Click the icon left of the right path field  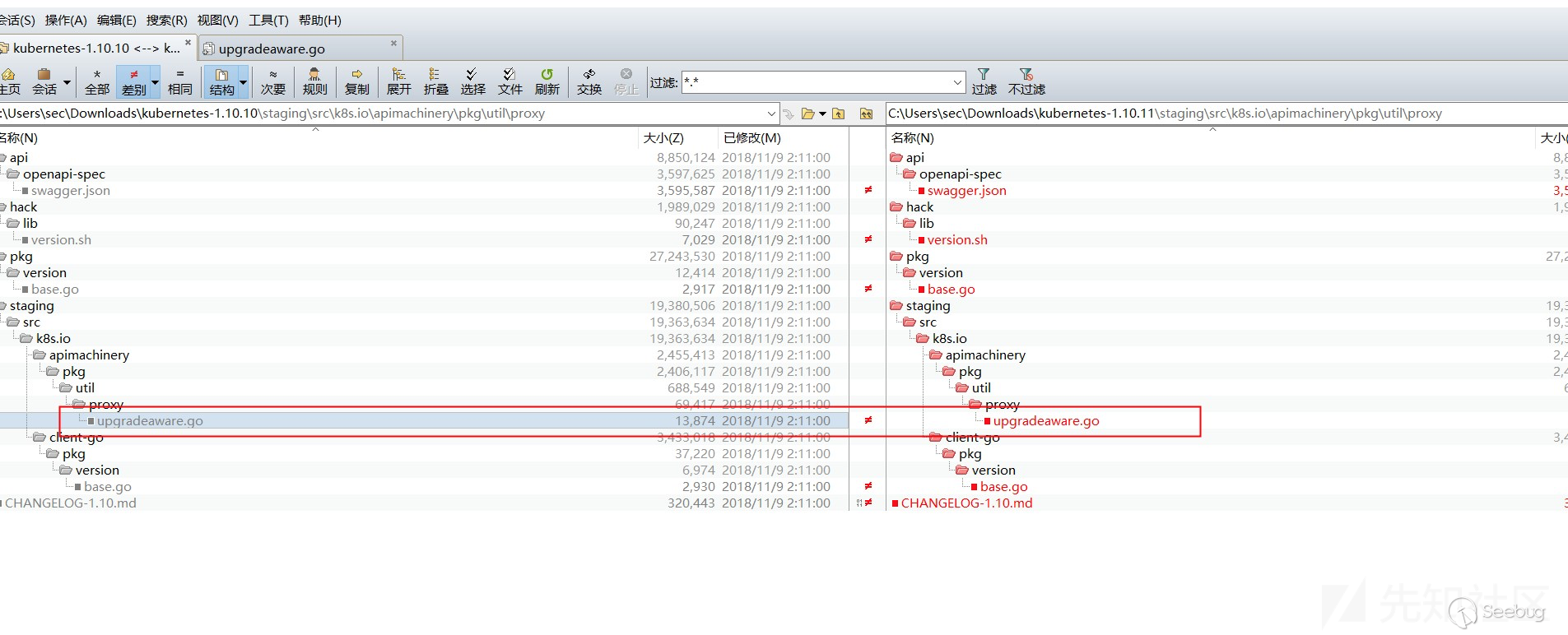[x=866, y=114]
